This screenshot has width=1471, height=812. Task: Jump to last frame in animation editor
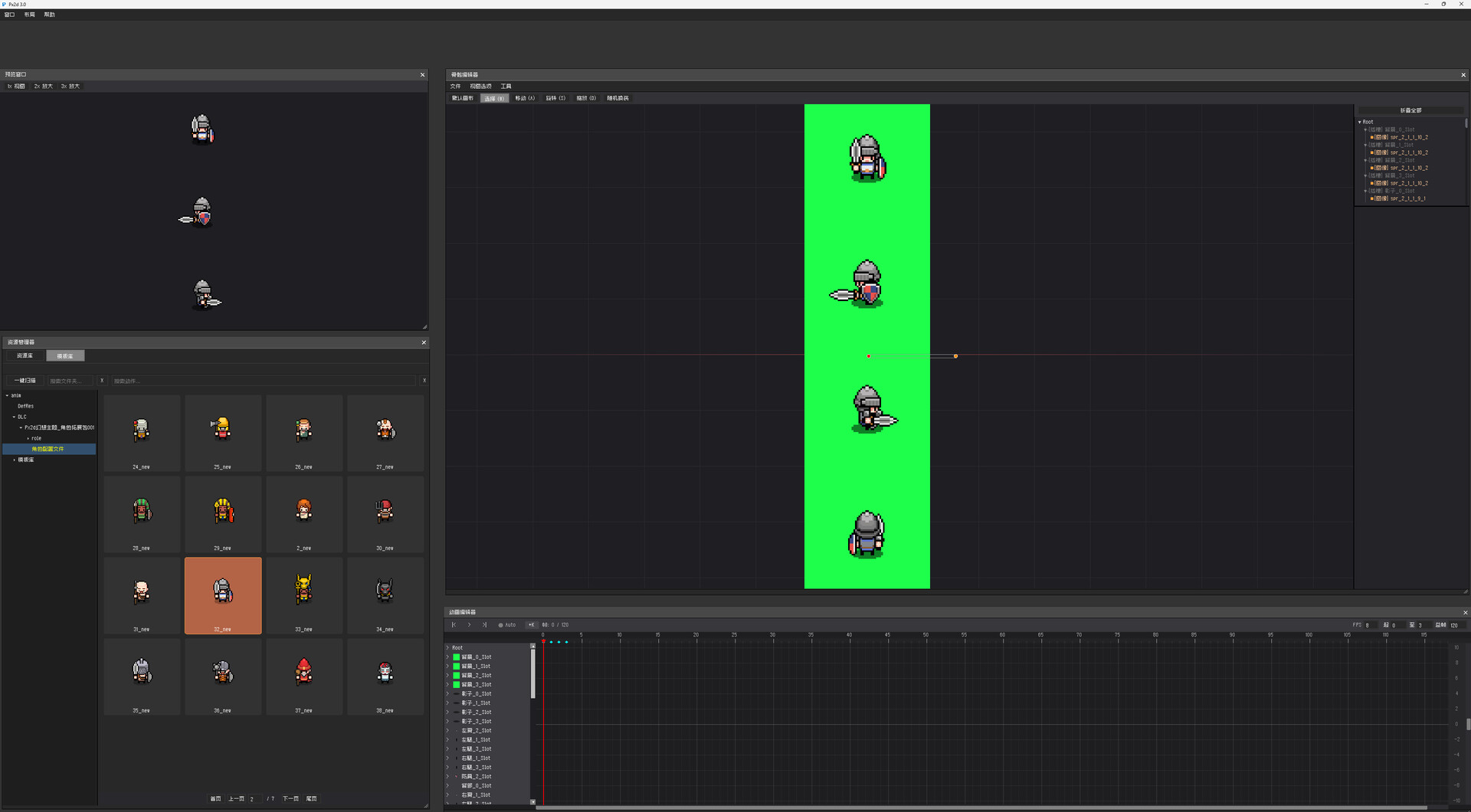484,625
